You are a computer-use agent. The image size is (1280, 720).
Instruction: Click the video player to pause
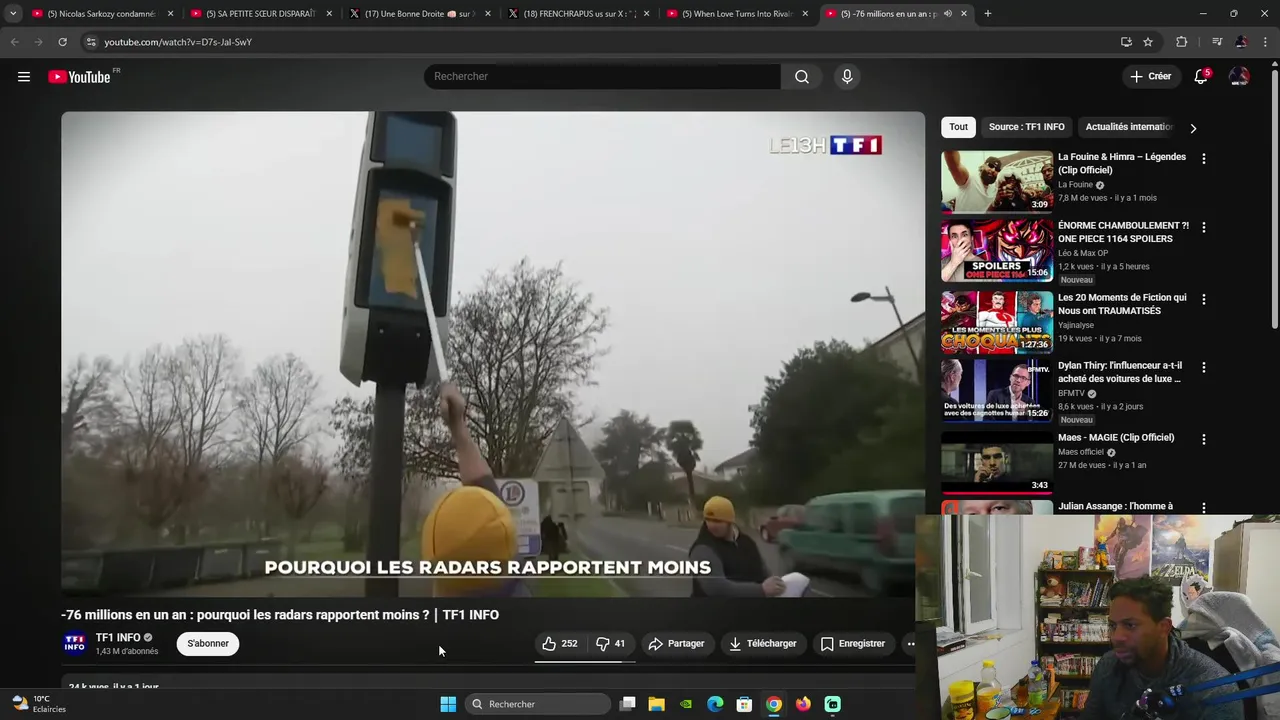click(x=493, y=354)
